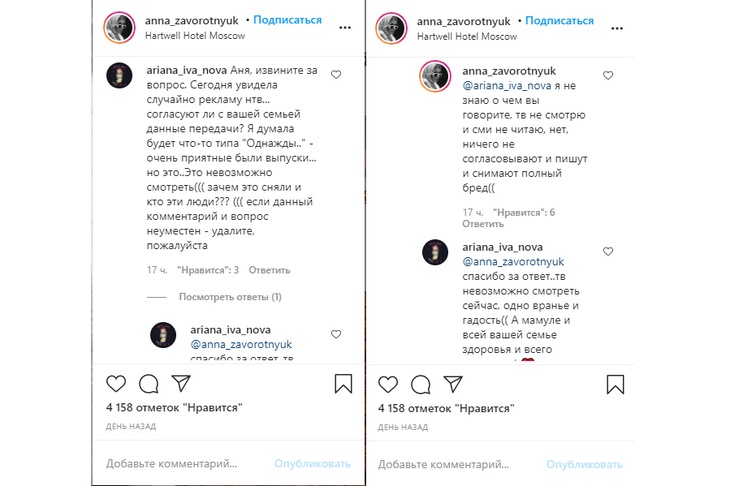Click "Подписаться" on the left post header
The width and height of the screenshot is (730, 486).
(x=288, y=20)
